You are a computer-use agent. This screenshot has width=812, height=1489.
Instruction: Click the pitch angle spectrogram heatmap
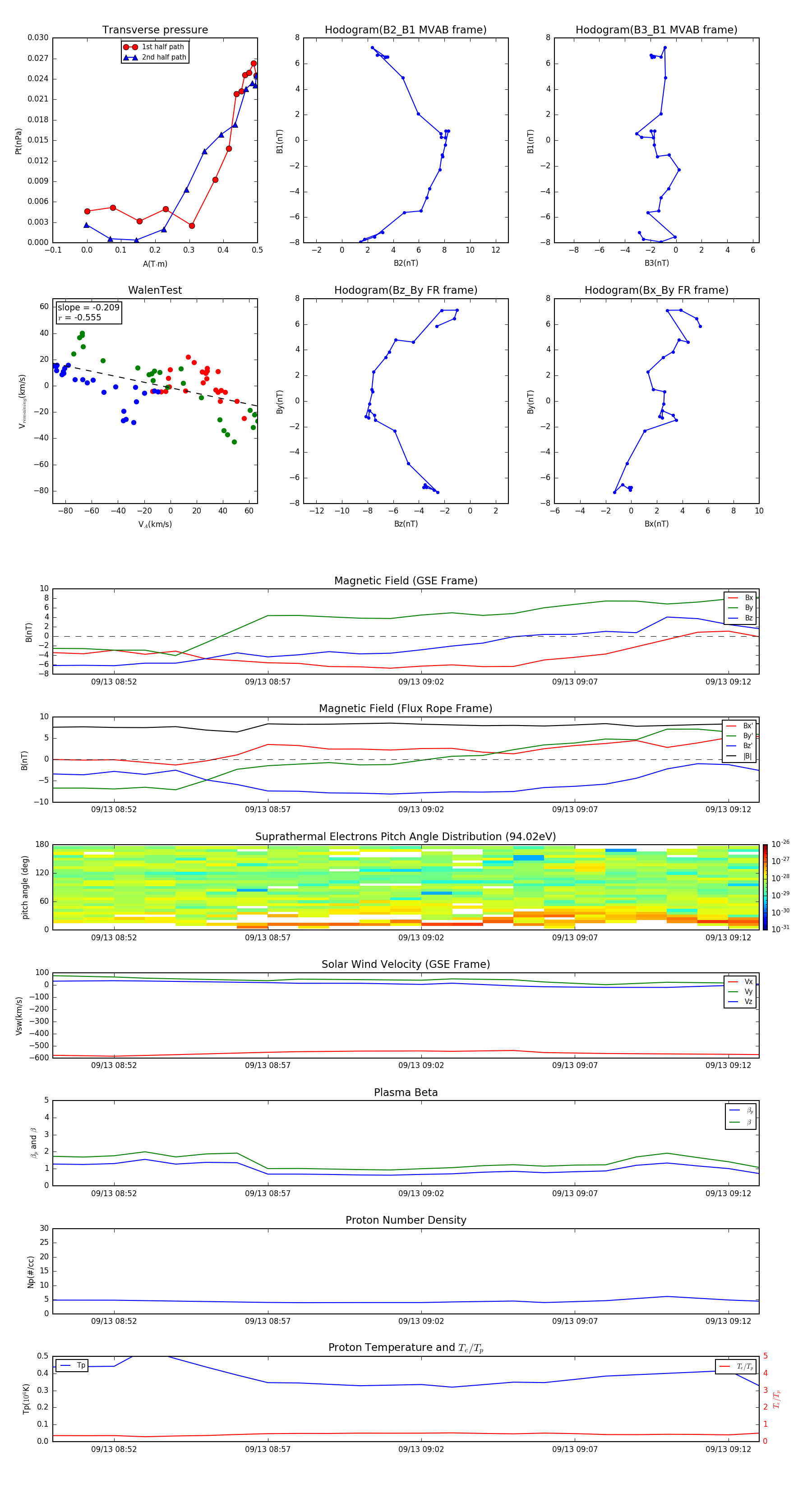pos(406,887)
